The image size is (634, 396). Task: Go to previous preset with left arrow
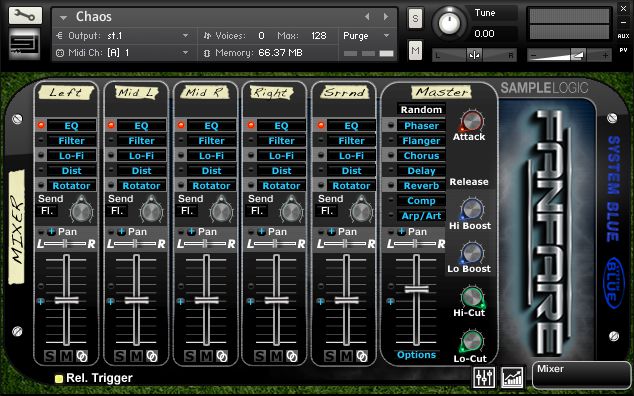(367, 17)
